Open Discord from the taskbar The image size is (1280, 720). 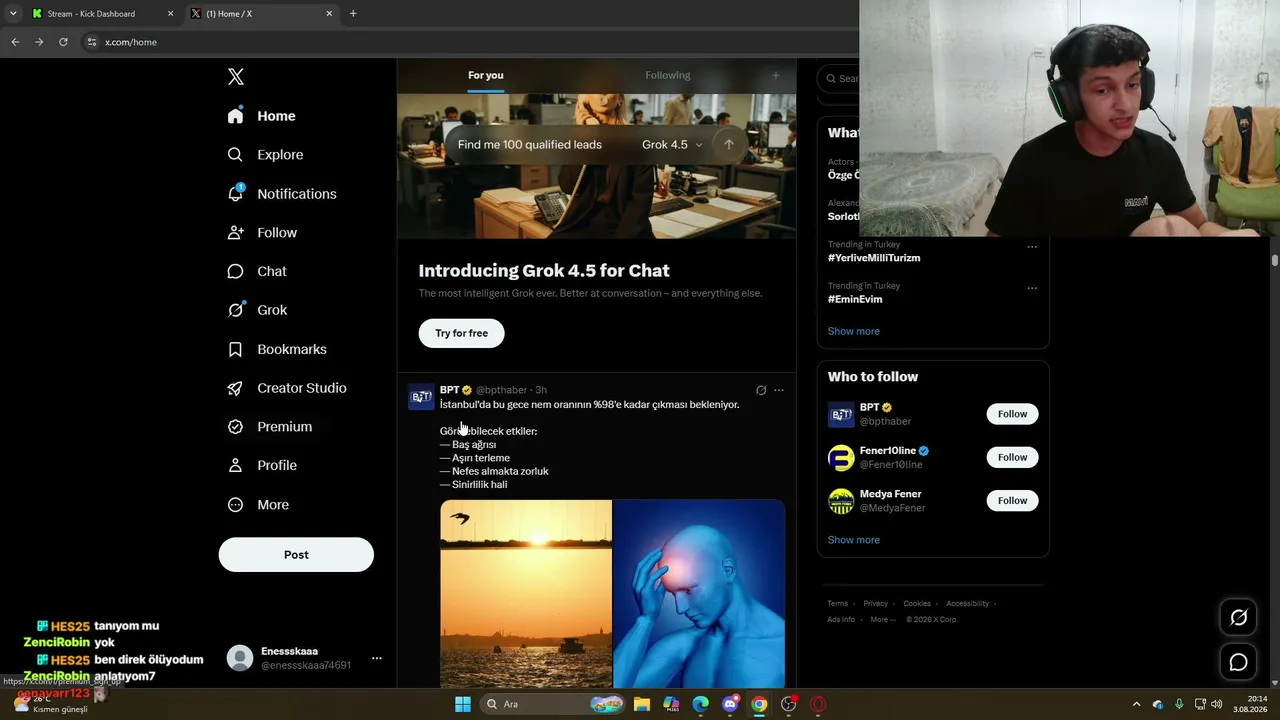coord(730,704)
